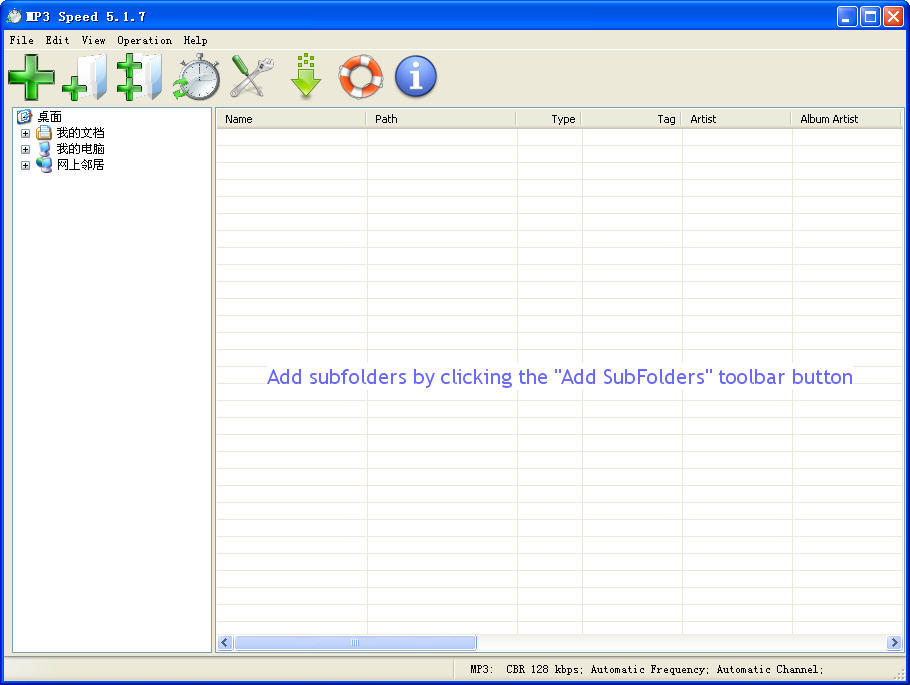Open the Edit menu
The height and width of the screenshot is (685, 910).
(x=57, y=40)
